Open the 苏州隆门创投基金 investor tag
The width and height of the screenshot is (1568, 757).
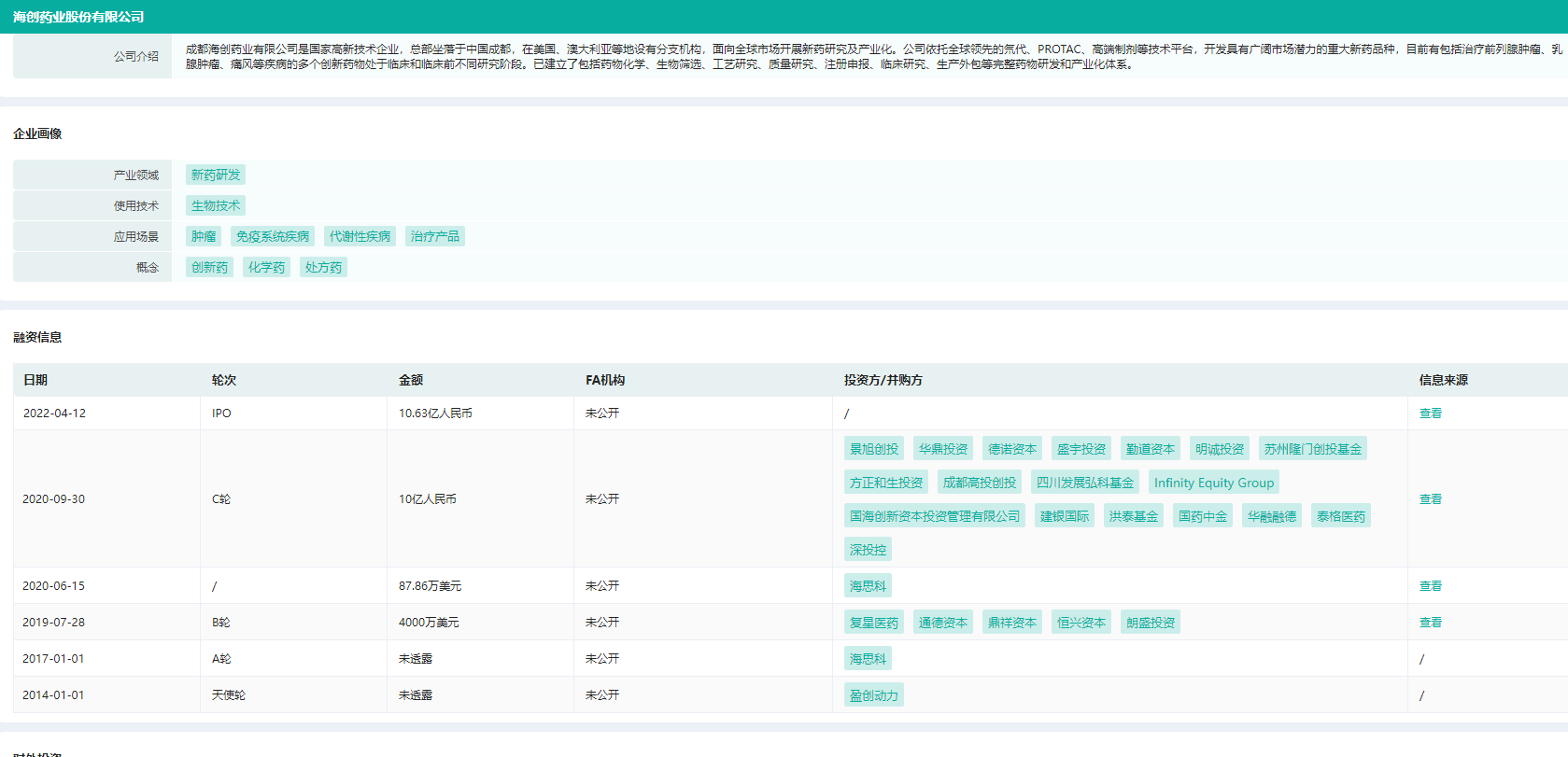click(x=1312, y=449)
